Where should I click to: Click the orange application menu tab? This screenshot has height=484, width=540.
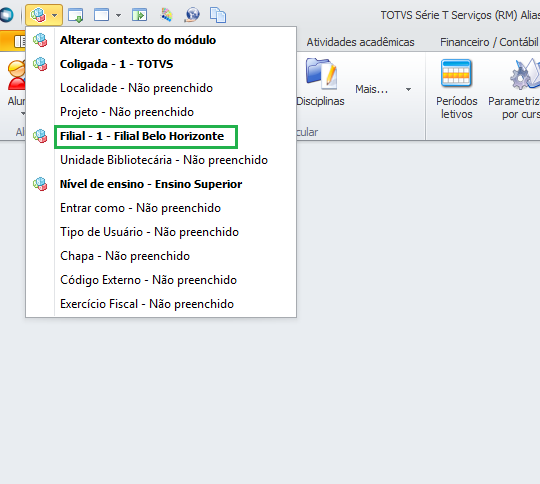[x=13, y=41]
